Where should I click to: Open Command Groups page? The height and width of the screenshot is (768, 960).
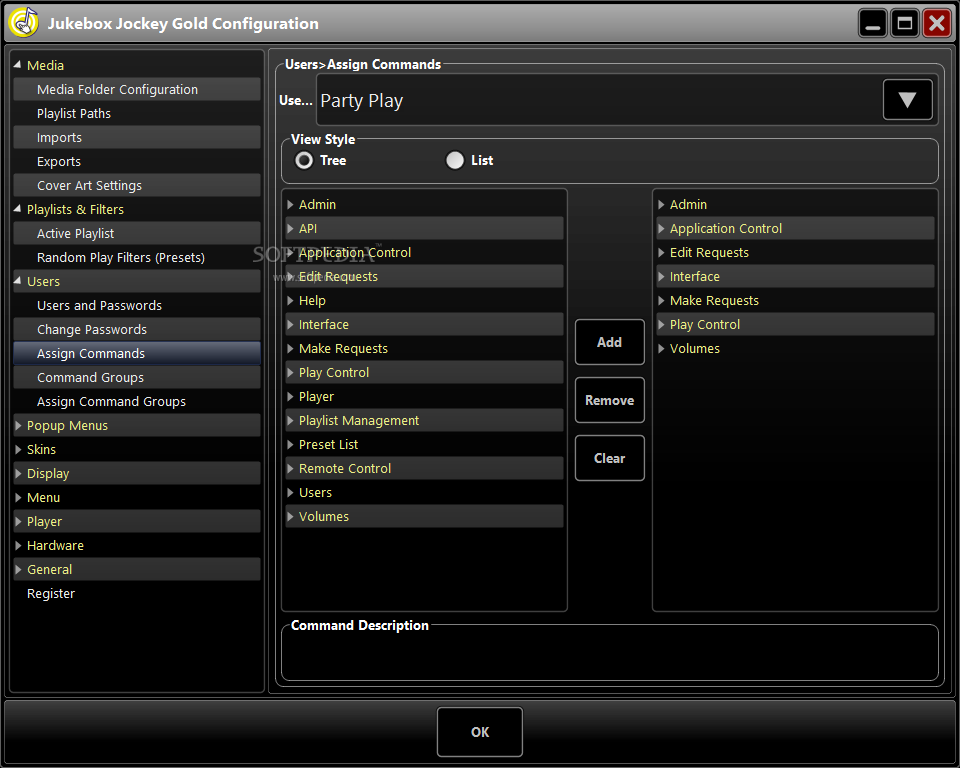pos(137,377)
